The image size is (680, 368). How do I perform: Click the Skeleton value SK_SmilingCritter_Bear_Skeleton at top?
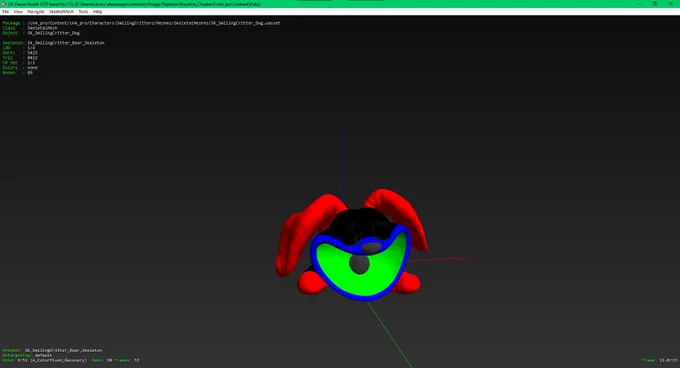66,43
